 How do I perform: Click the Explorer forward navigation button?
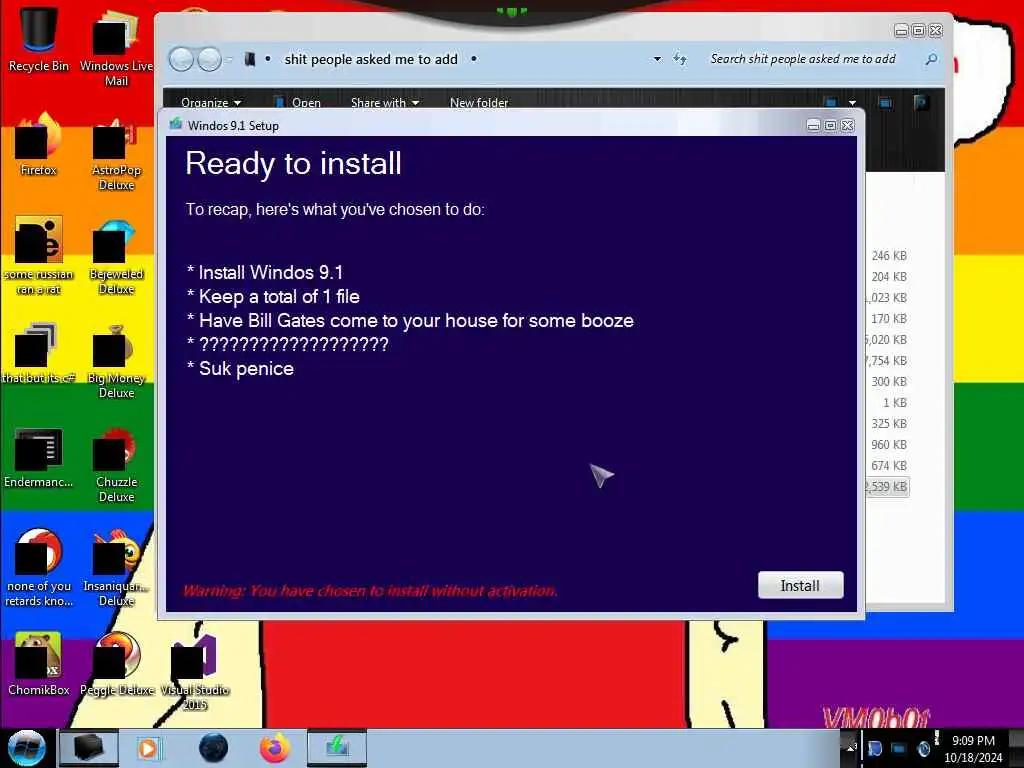tap(209, 59)
